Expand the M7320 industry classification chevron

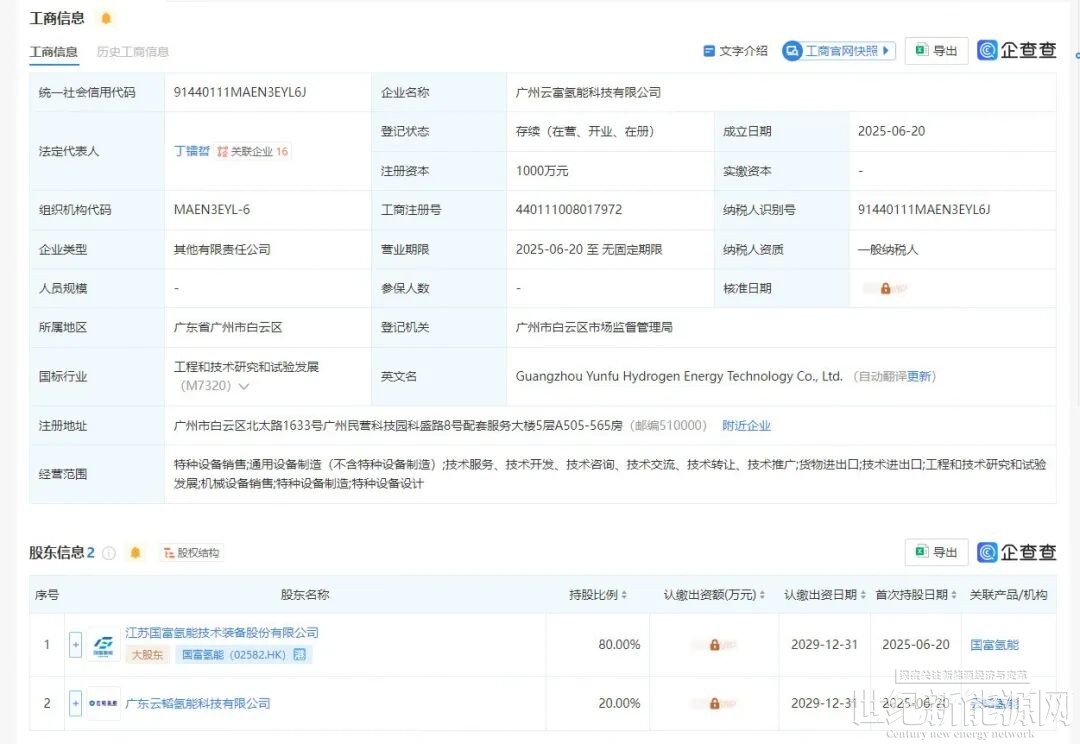(x=244, y=386)
